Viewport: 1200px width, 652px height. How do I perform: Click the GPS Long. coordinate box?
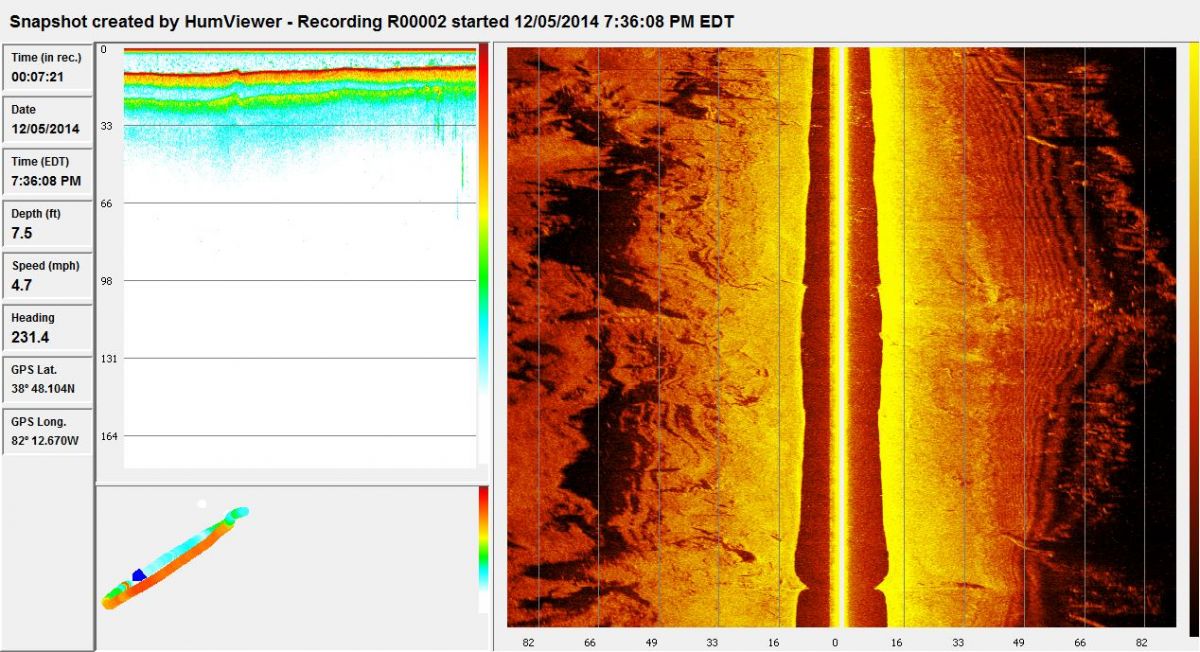(x=47, y=431)
